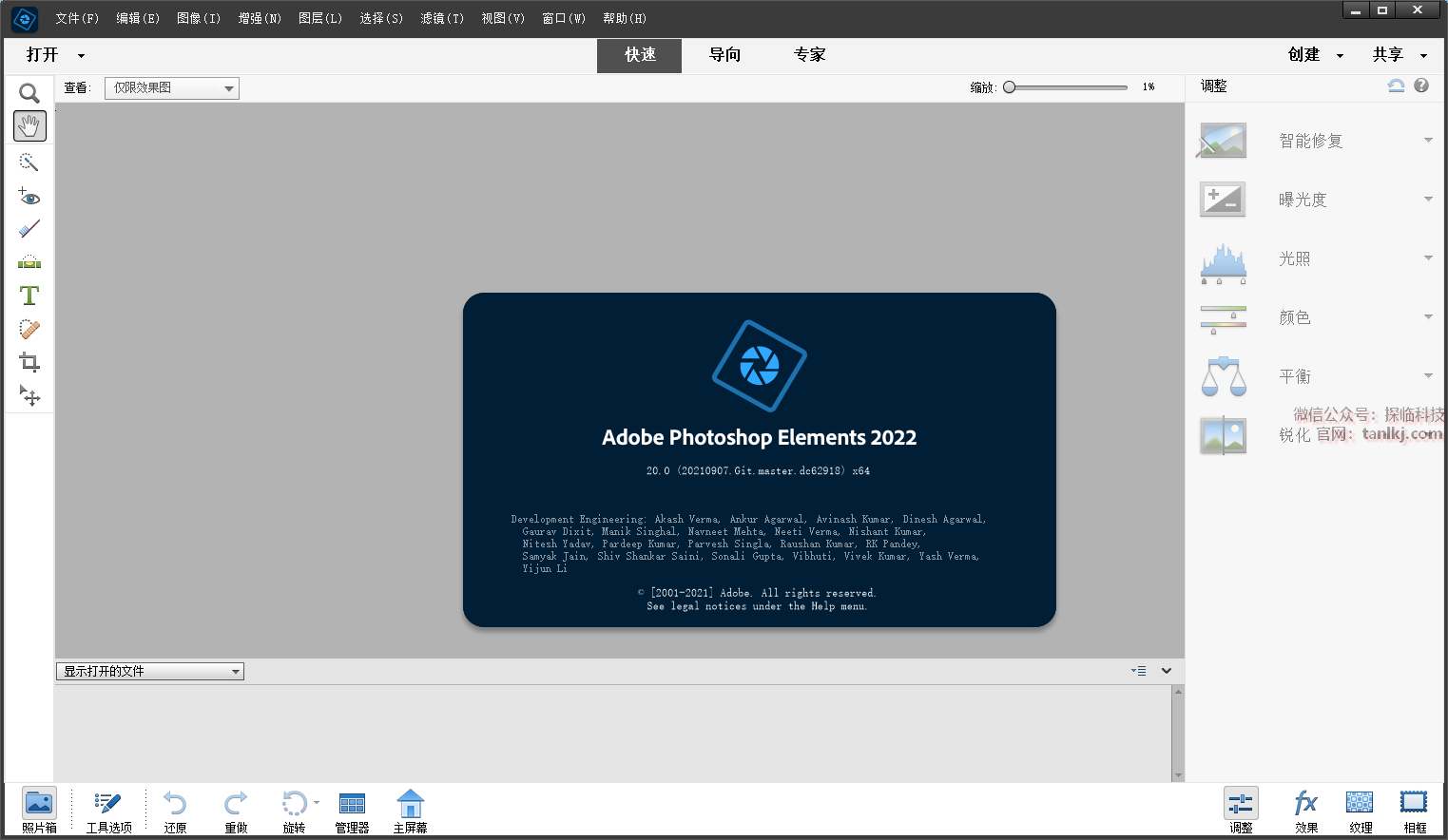This screenshot has height=840, width=1448.
Task: Click the 曝光度 exposure icon
Action: (1223, 200)
